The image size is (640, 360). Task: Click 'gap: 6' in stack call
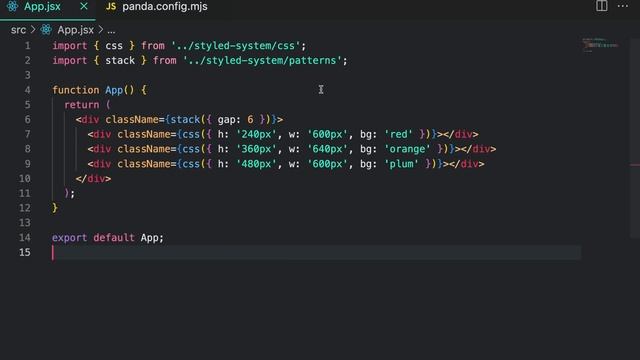coord(235,120)
